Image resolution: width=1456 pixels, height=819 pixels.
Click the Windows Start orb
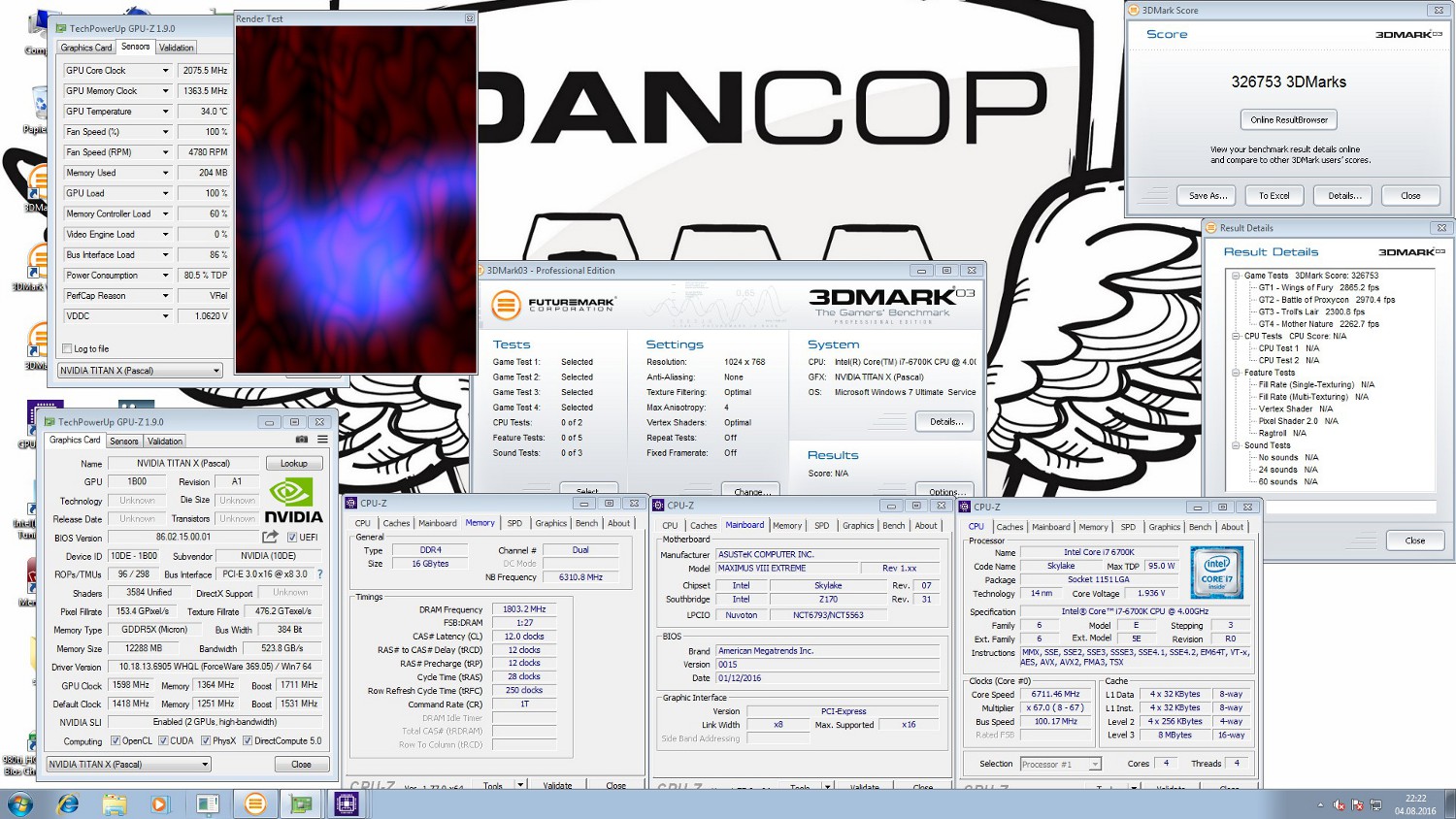click(19, 803)
